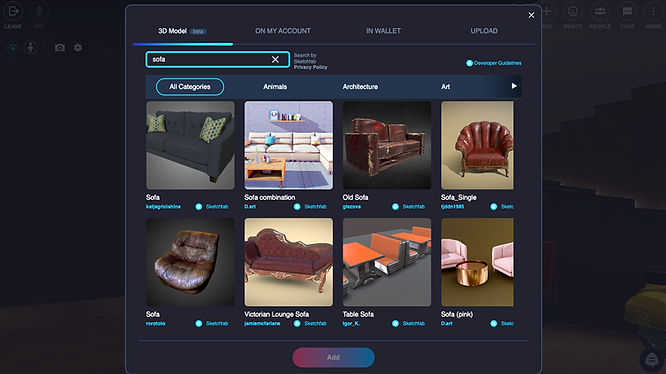Click Sketchfab icon under Sofa combination
The image size is (666, 374).
point(297,207)
